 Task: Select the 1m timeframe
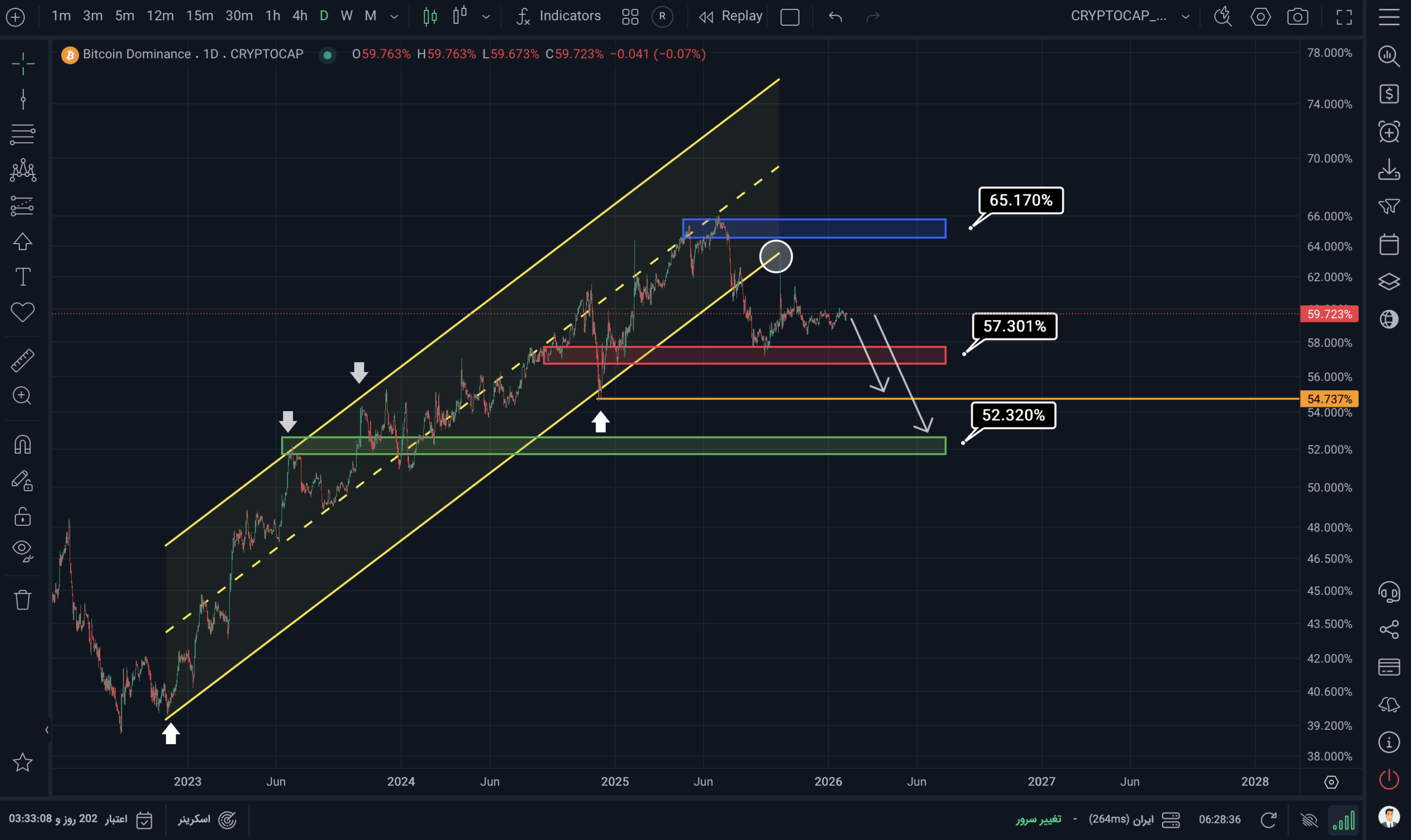61,16
